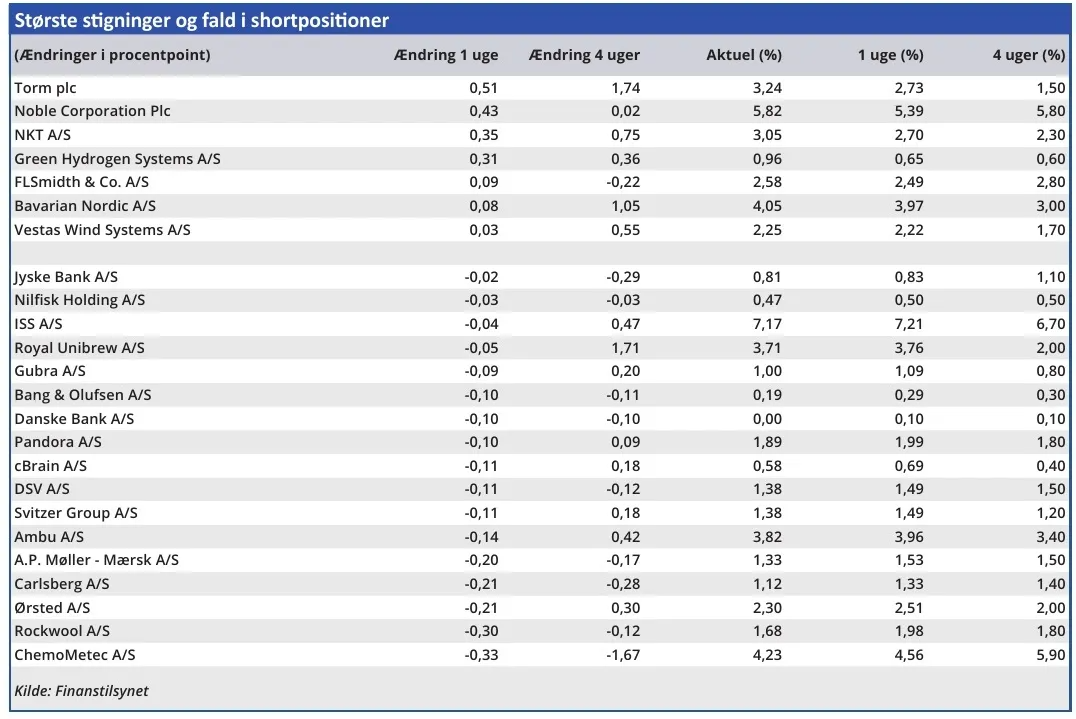Click the "4 uger (%)" column header
The width and height of the screenshot is (1076, 719).
coord(1028,56)
